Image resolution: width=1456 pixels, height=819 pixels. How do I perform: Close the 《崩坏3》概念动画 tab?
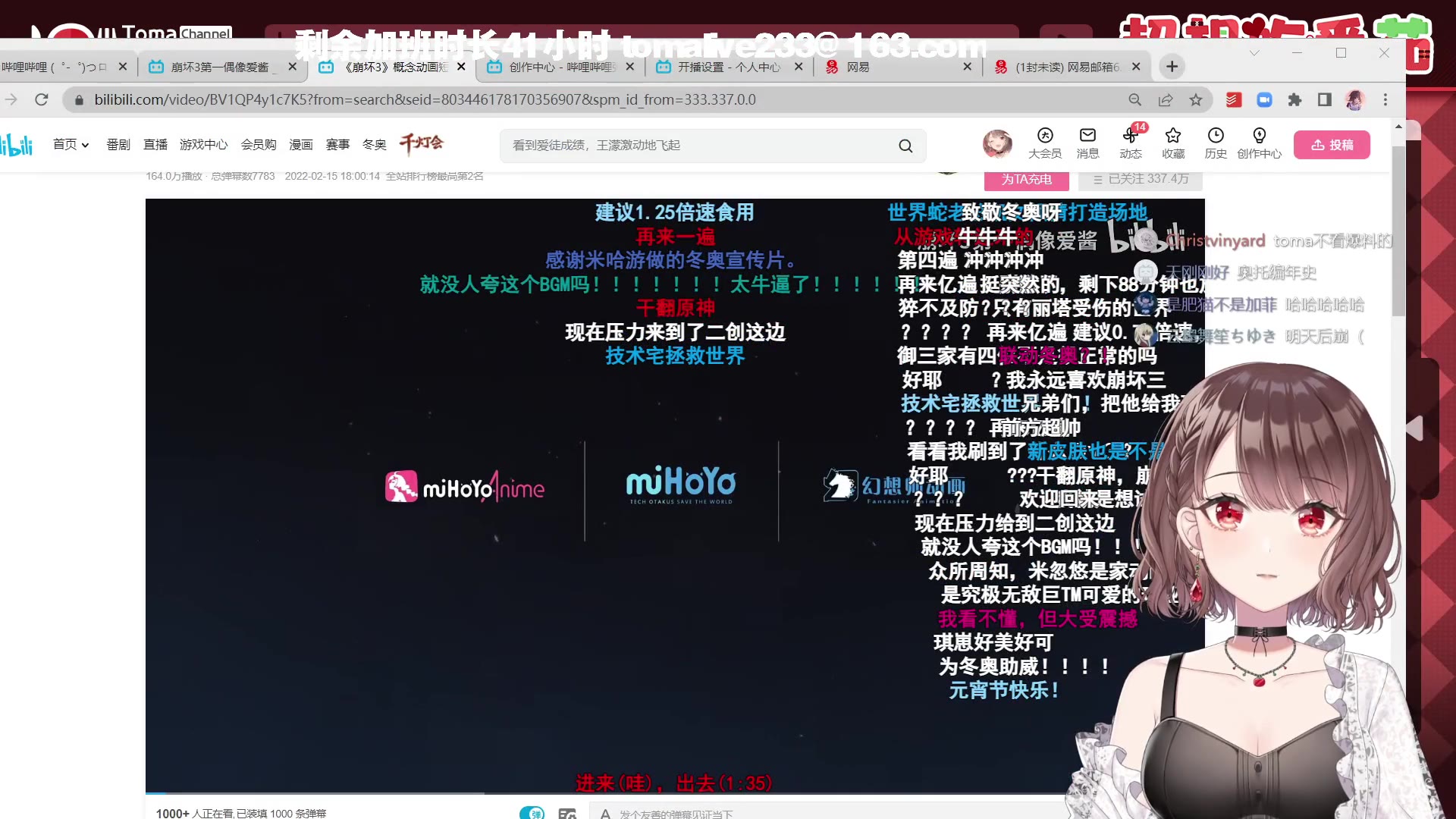[x=461, y=67]
